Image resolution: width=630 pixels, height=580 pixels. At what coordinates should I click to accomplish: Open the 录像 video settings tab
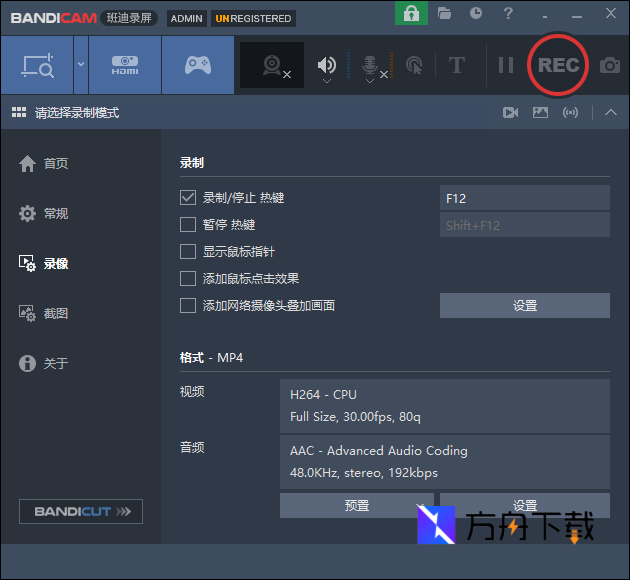(43, 264)
